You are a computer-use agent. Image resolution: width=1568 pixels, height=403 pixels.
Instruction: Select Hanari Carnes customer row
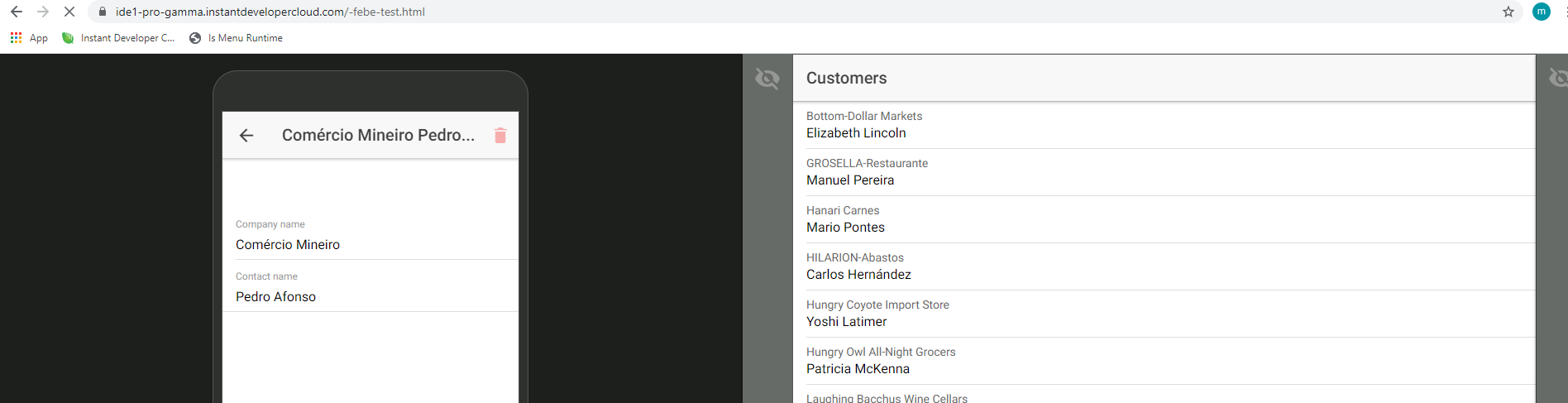[1164, 219]
